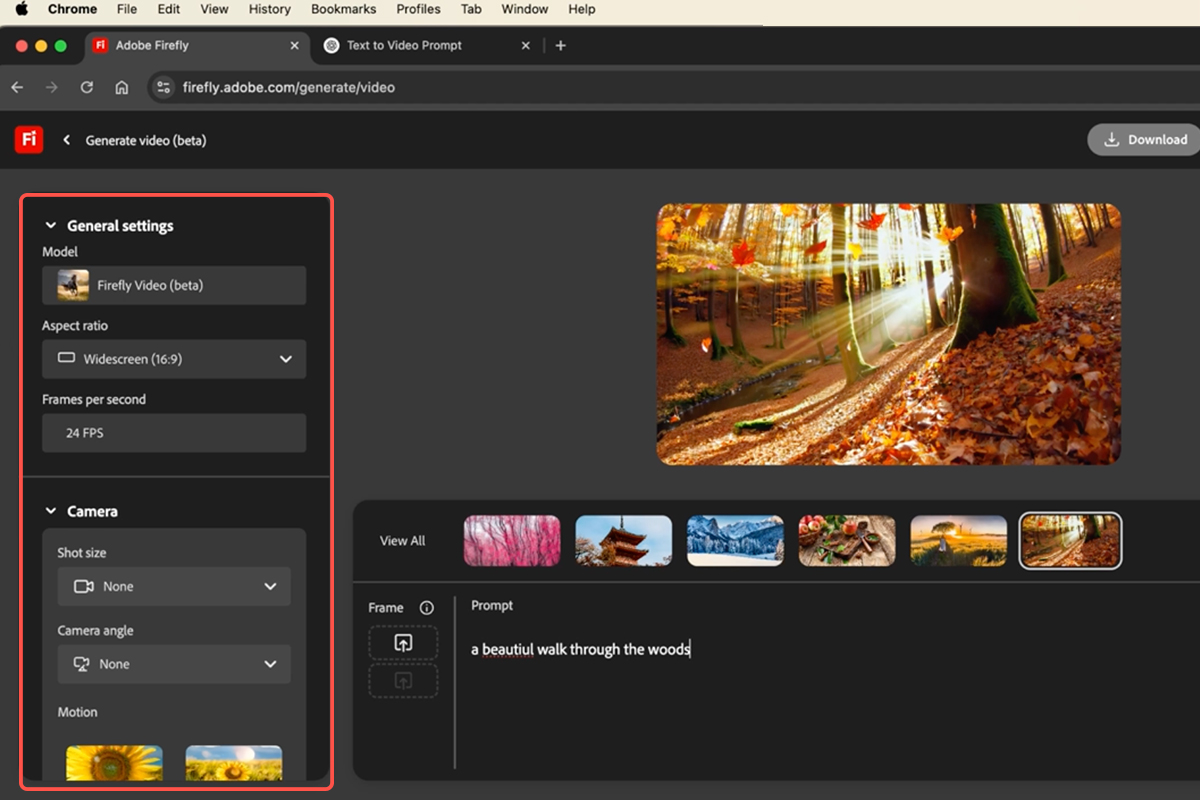Image resolution: width=1200 pixels, height=800 pixels.
Task: Click the Frame info icon
Action: point(427,608)
